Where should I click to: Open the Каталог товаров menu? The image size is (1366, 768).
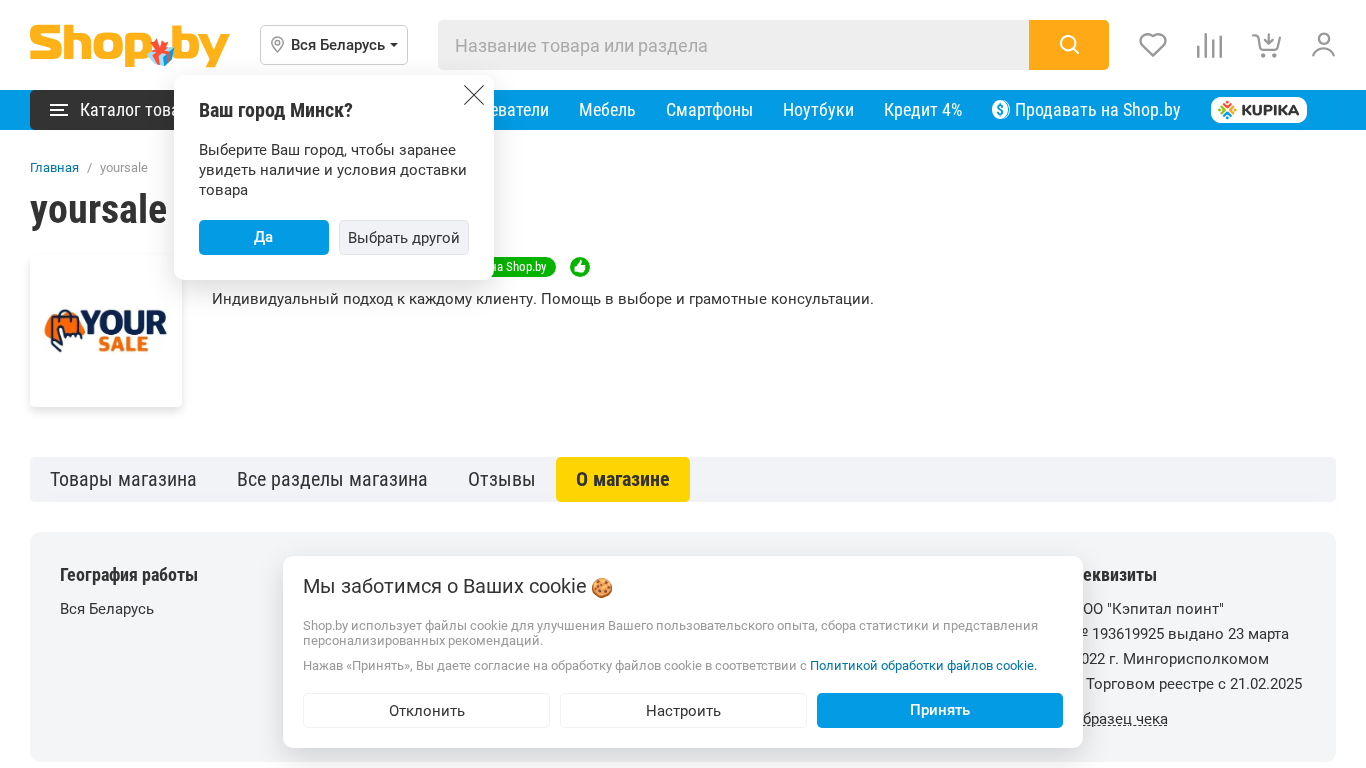[102, 110]
